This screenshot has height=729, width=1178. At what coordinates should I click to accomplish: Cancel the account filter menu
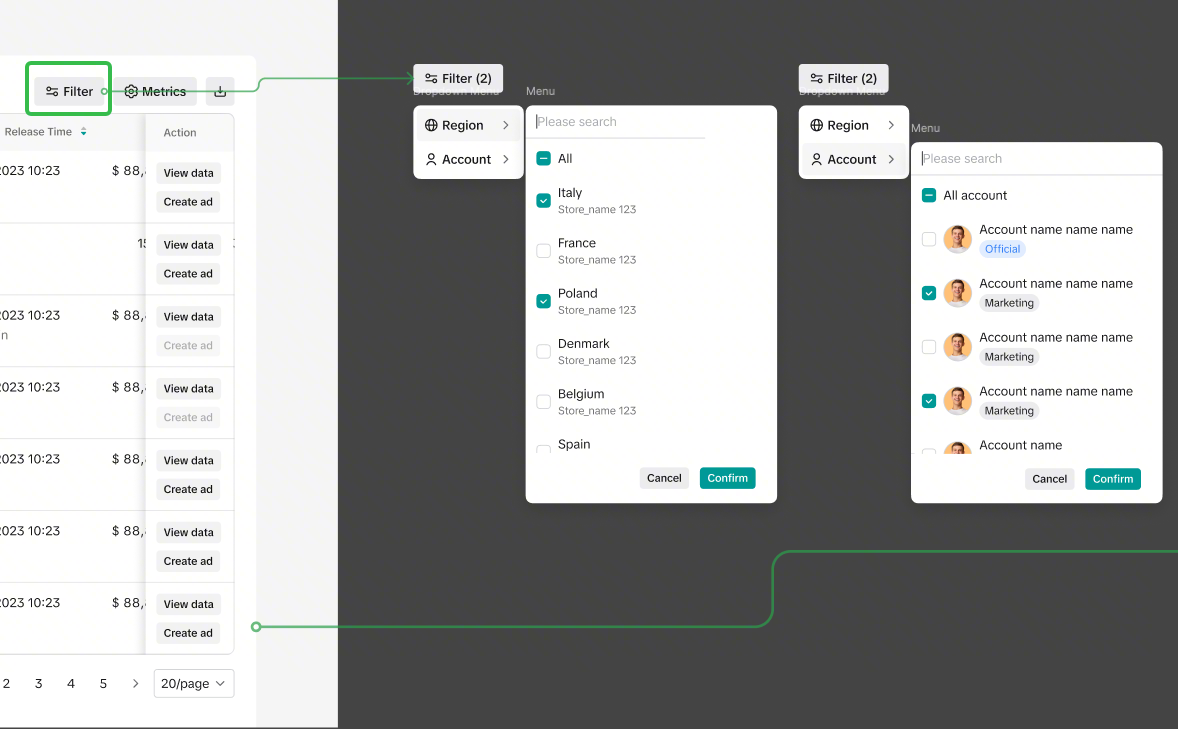1049,479
